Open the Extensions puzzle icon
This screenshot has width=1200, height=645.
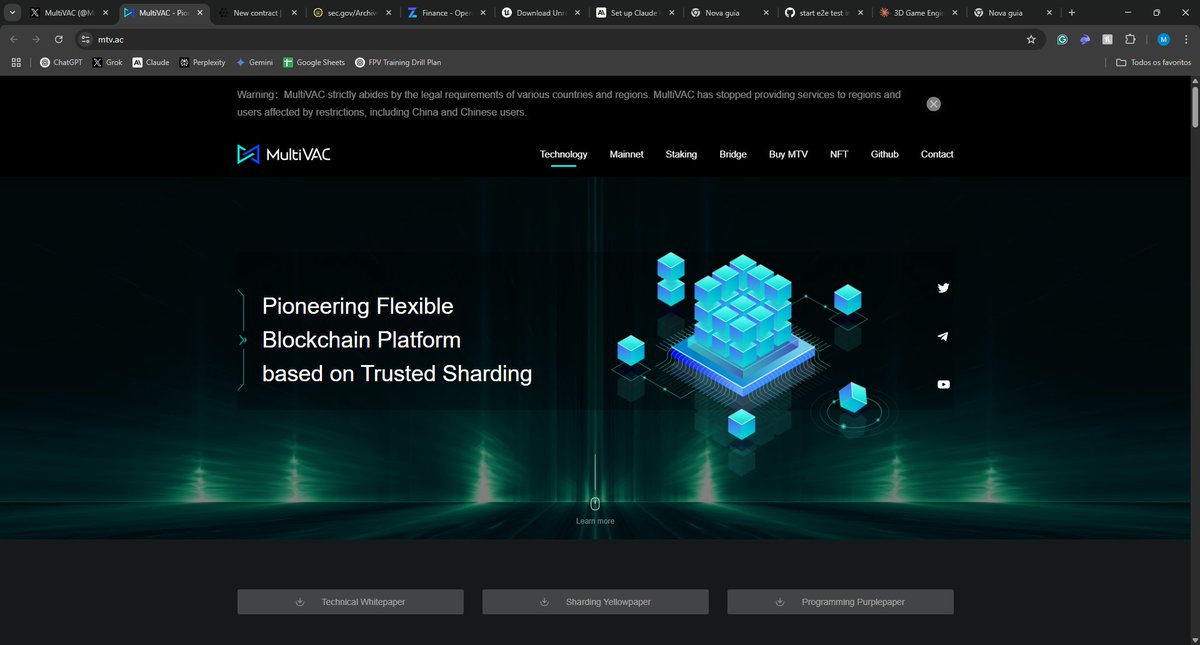click(1130, 39)
